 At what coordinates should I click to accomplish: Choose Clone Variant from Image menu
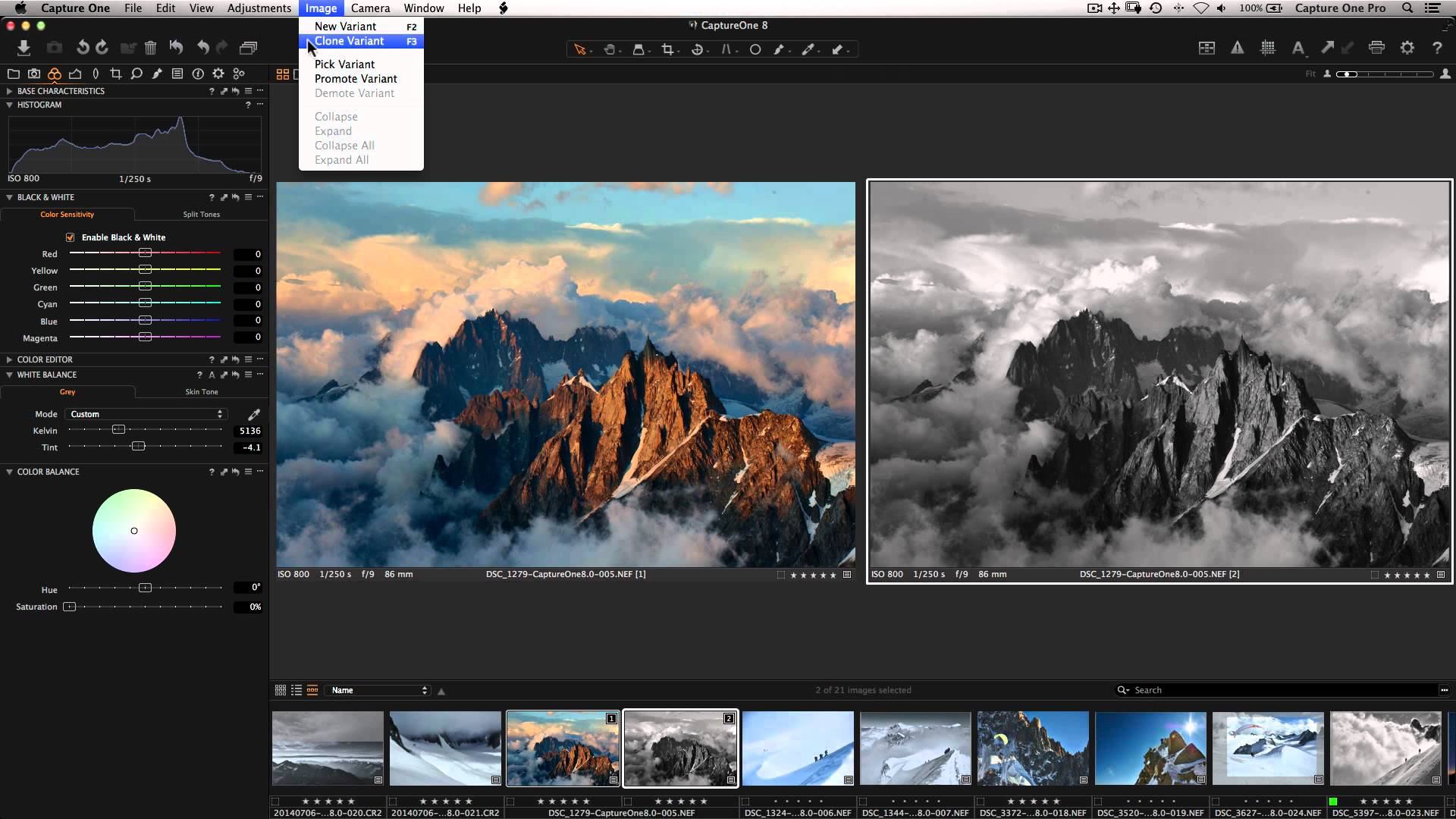click(x=350, y=41)
